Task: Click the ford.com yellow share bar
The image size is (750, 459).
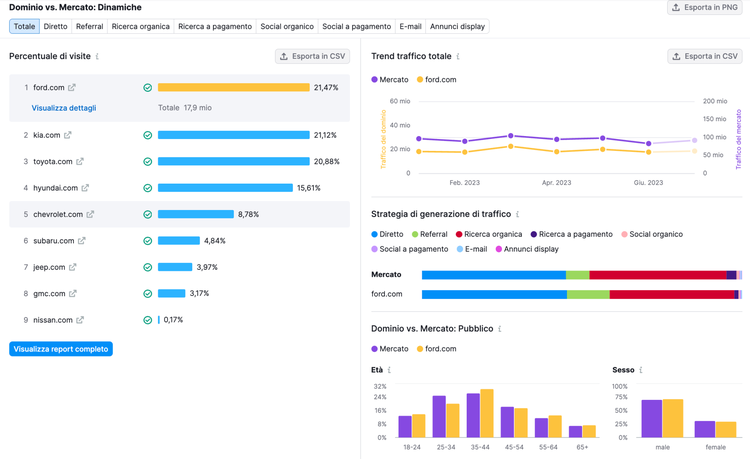Action: tap(233, 87)
